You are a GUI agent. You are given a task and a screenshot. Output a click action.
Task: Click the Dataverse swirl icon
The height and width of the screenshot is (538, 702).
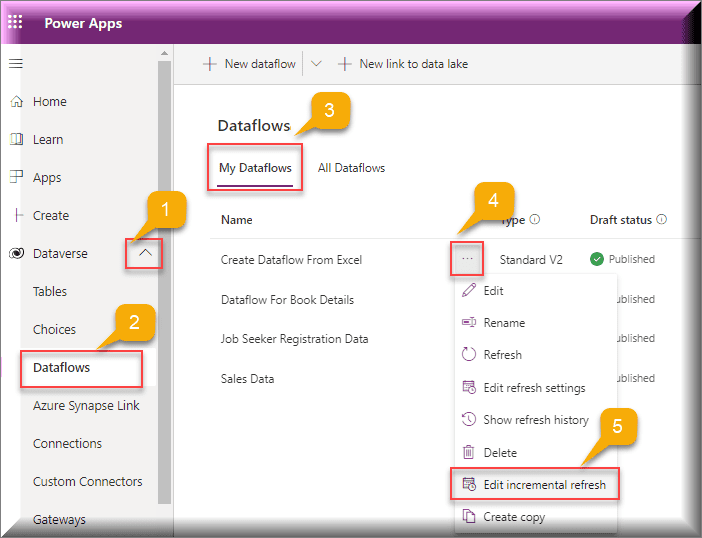(17, 253)
